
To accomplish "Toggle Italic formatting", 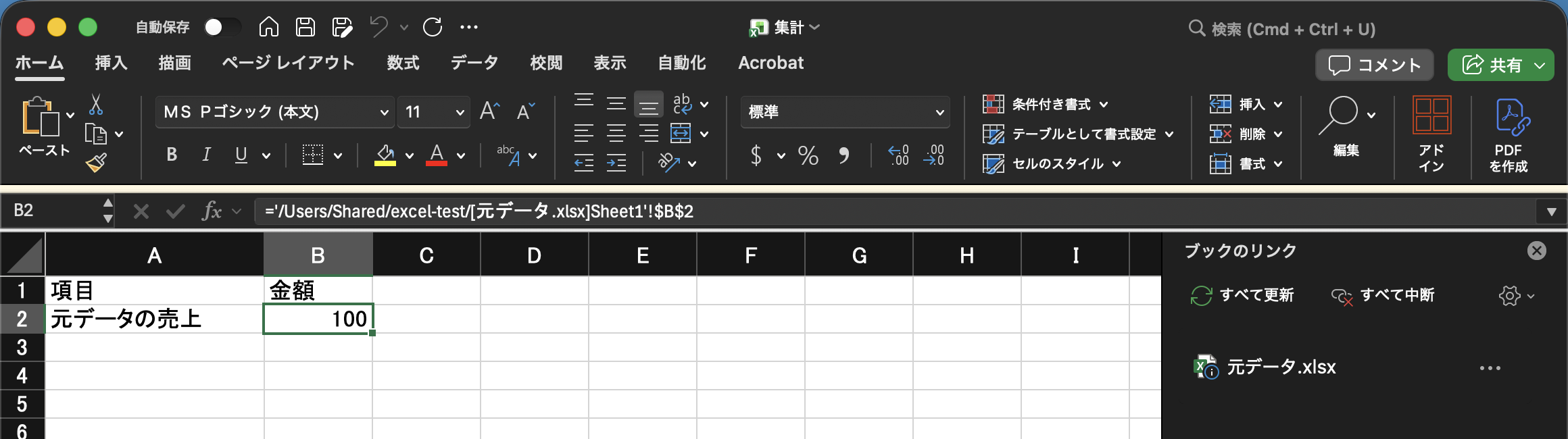I will click(x=207, y=155).
